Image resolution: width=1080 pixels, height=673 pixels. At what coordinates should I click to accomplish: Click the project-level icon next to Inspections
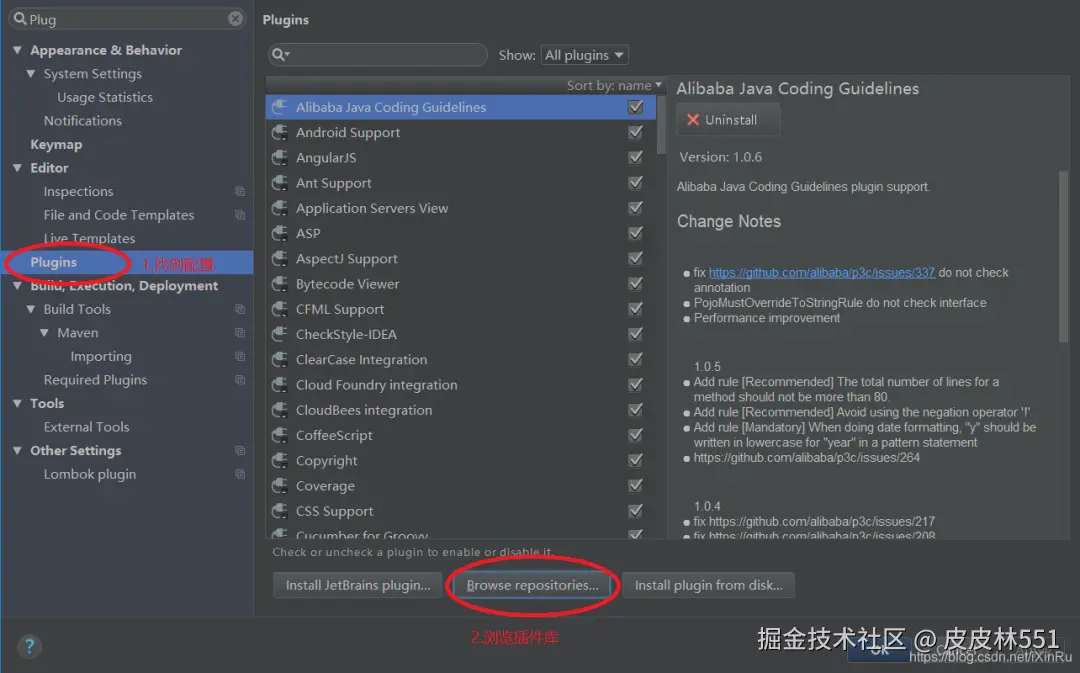(x=240, y=191)
